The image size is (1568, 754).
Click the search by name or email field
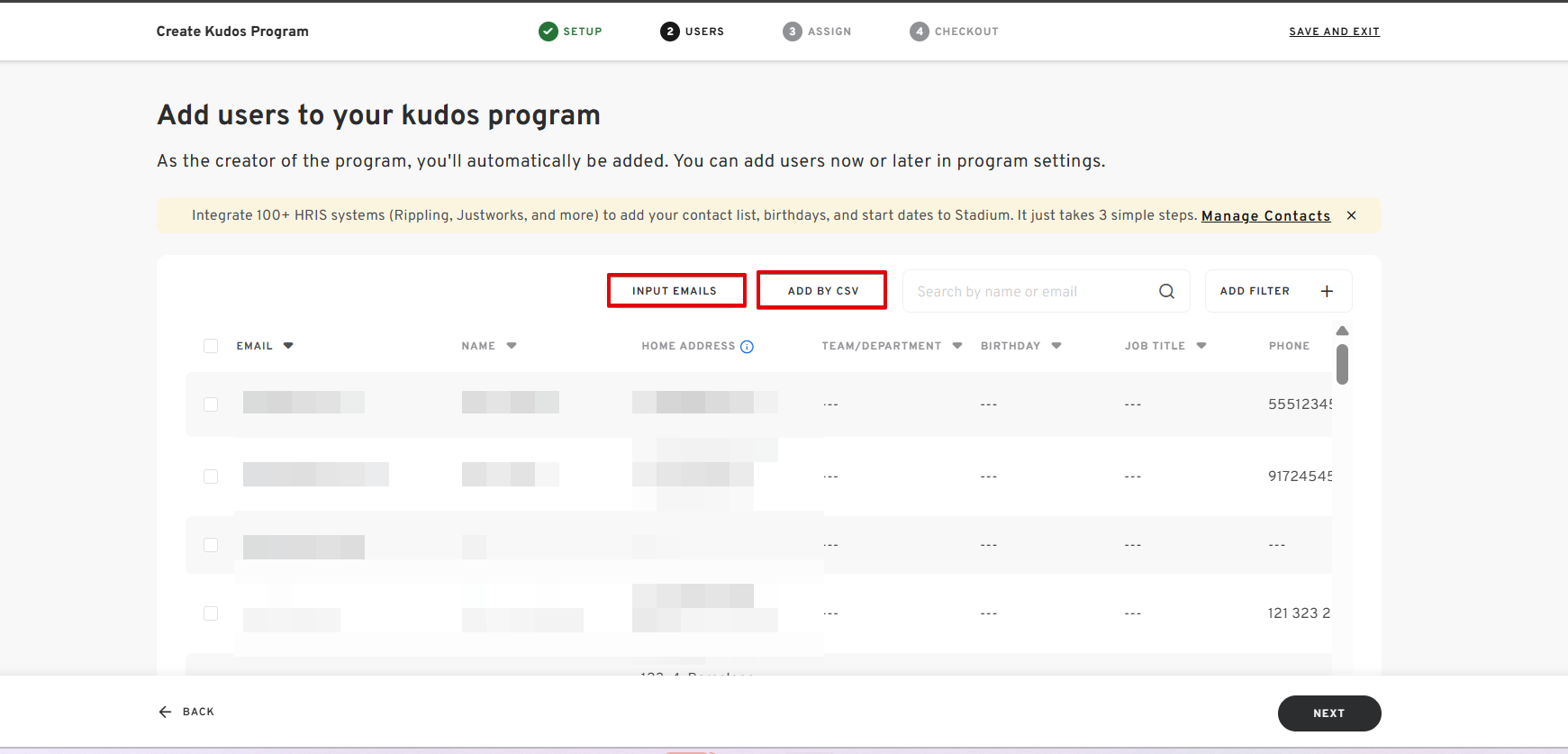point(1031,291)
